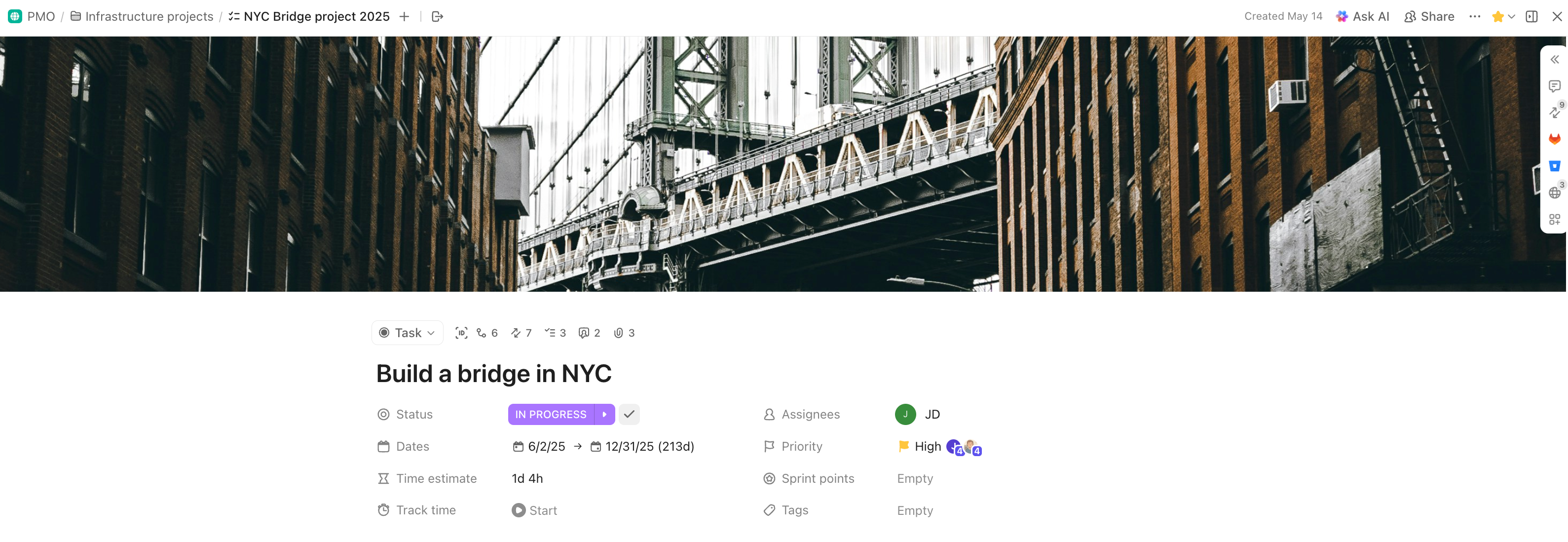Open add apps grid icon in sidebar
This screenshot has width=1568, height=542.
pyautogui.click(x=1554, y=219)
